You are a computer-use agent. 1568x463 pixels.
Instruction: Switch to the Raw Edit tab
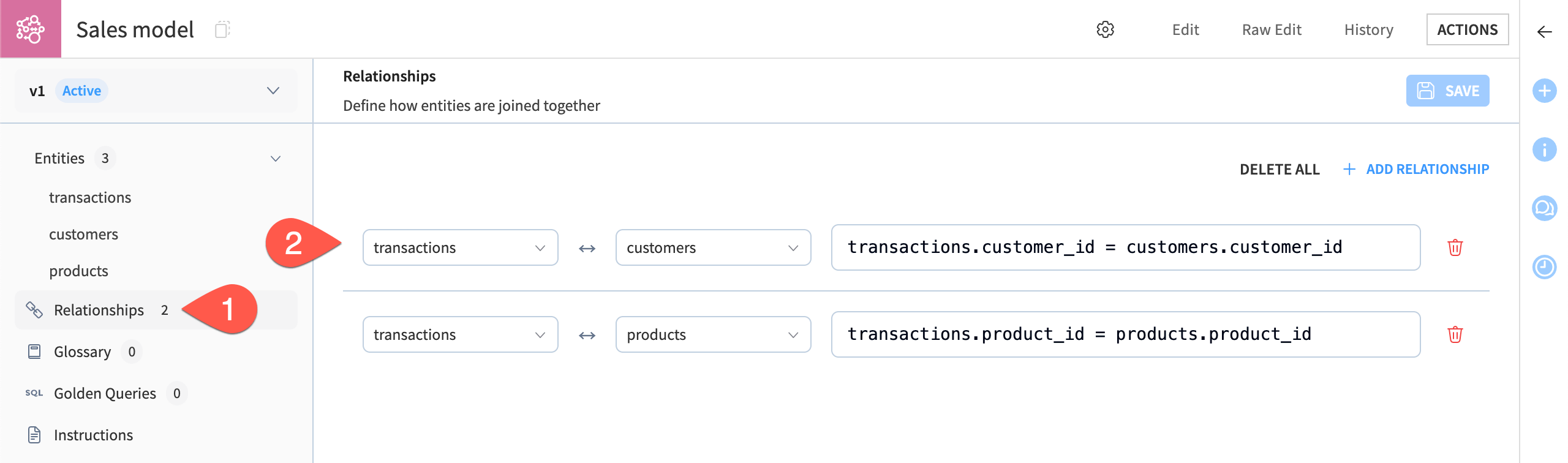[x=1272, y=29]
